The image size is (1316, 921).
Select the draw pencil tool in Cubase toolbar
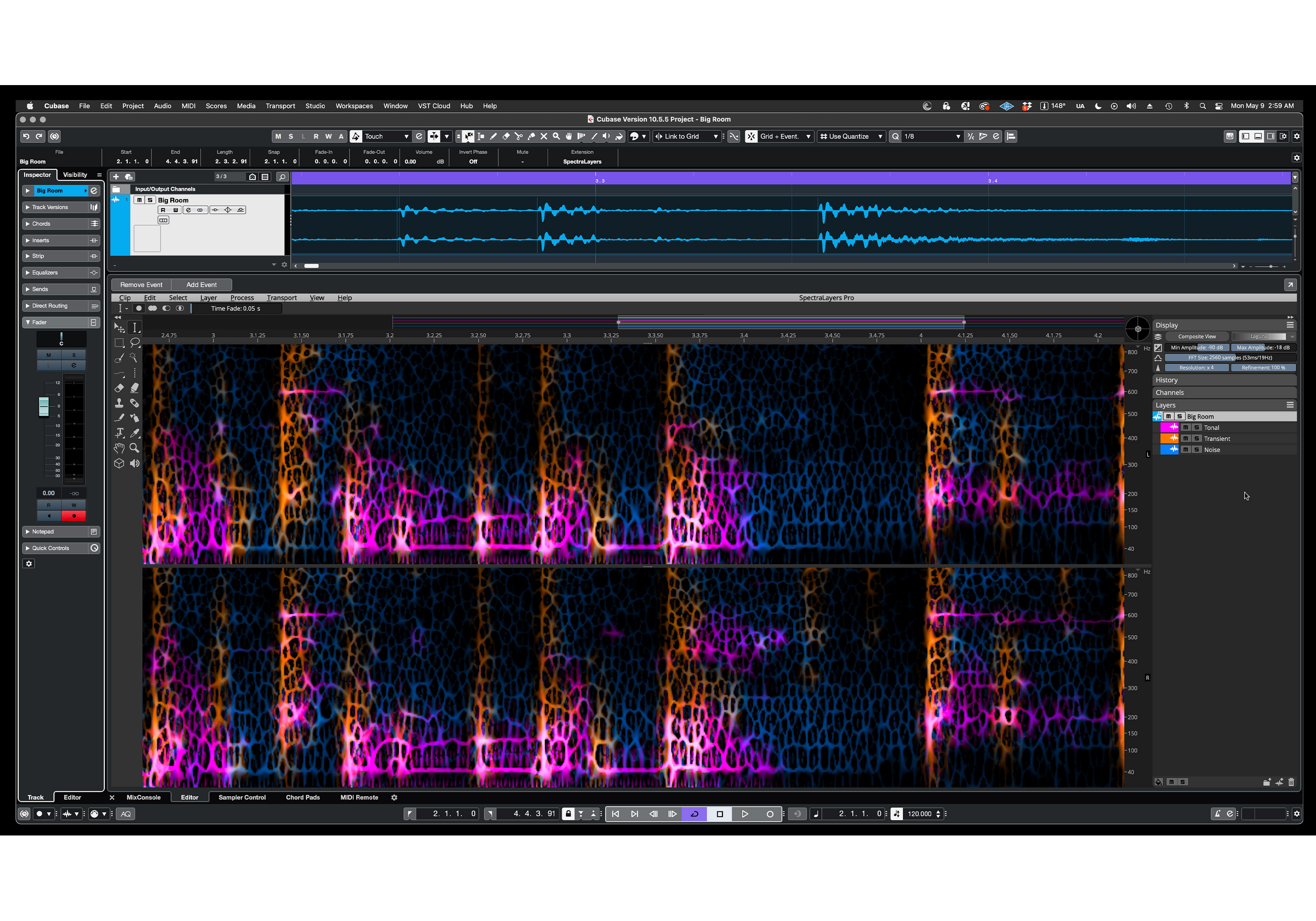click(x=493, y=136)
